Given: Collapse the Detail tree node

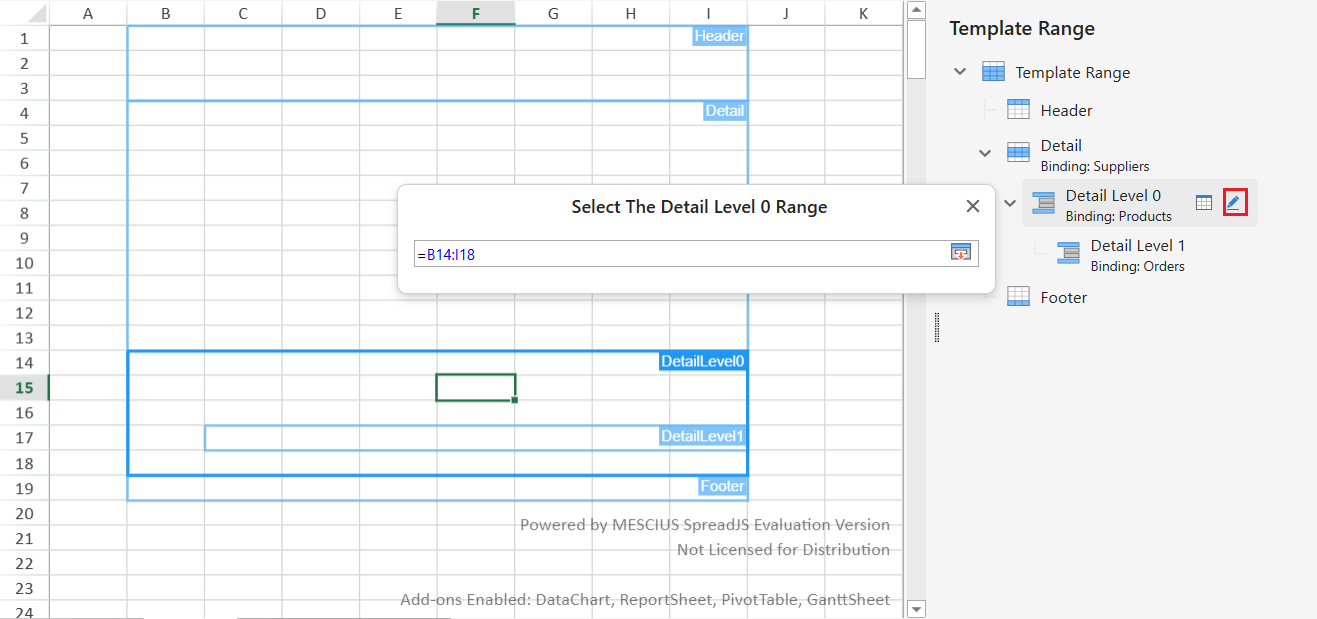Looking at the screenshot, I should point(985,153).
